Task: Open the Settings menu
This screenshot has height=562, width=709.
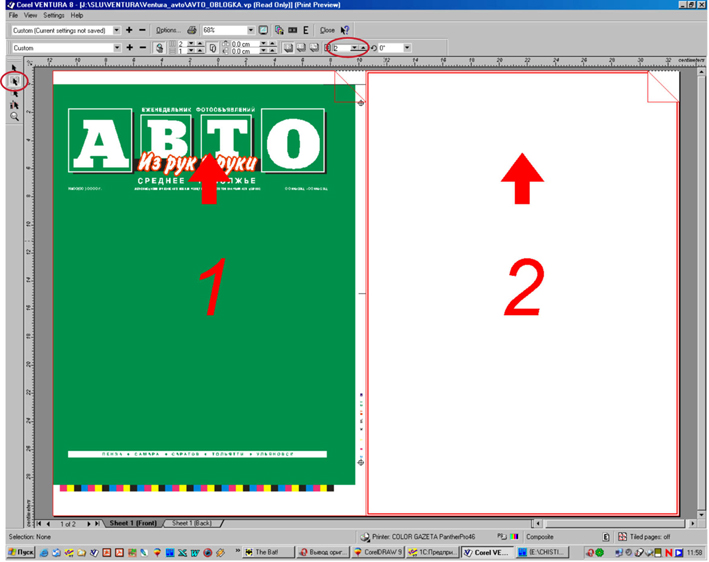Action: point(54,15)
